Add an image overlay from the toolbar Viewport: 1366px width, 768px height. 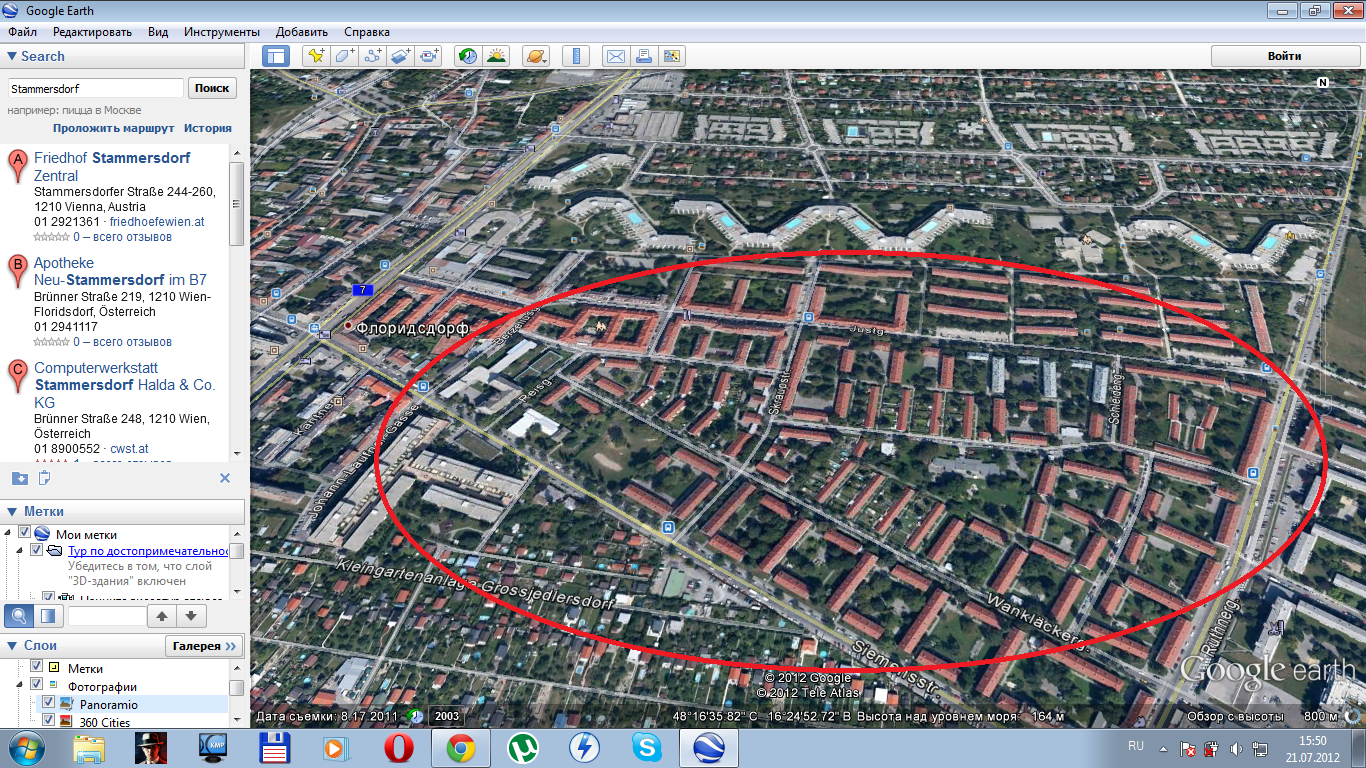pos(401,56)
